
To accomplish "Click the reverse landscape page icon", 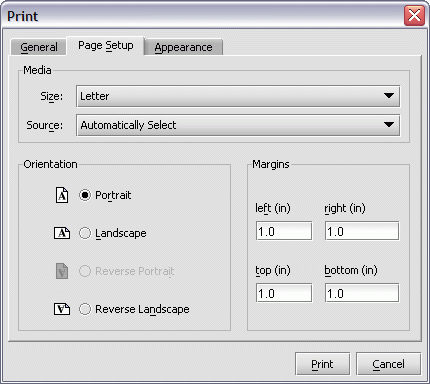I will [62, 309].
